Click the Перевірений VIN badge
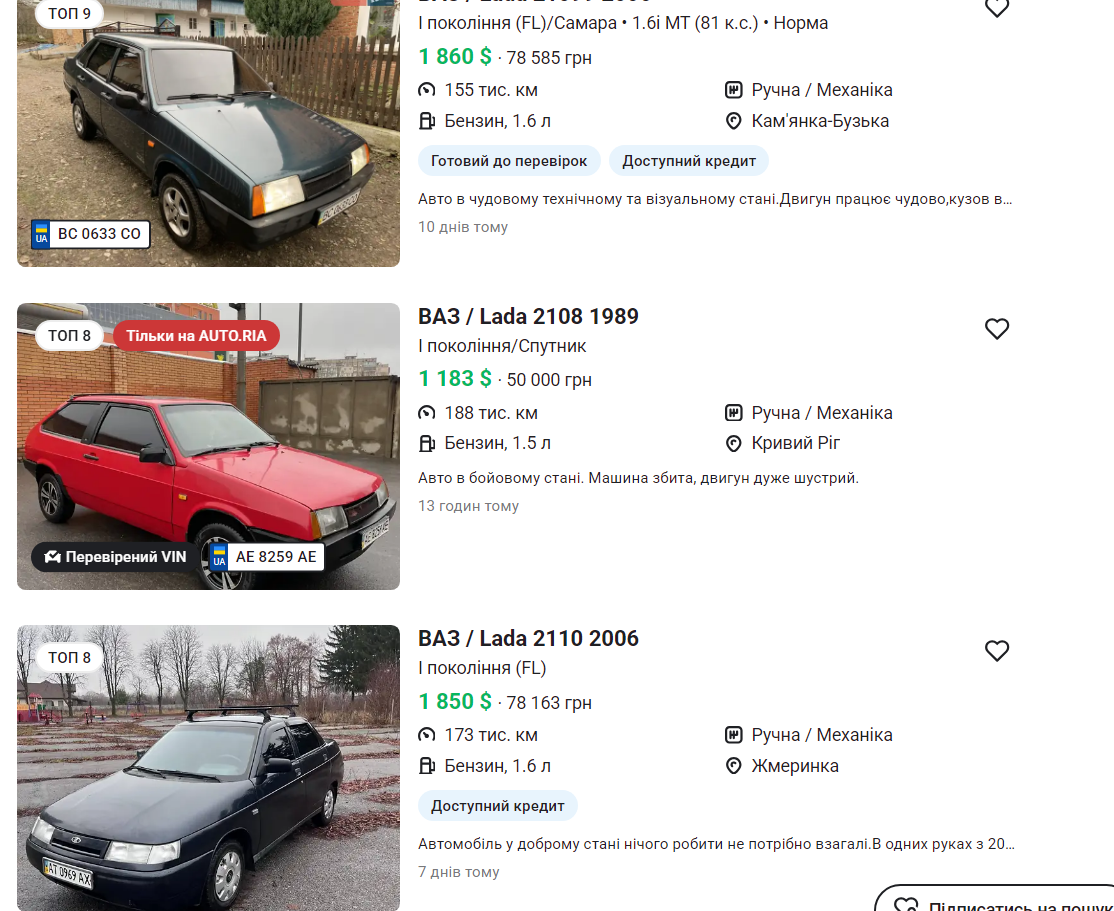Viewport: 1114px width, 911px height. coord(115,557)
